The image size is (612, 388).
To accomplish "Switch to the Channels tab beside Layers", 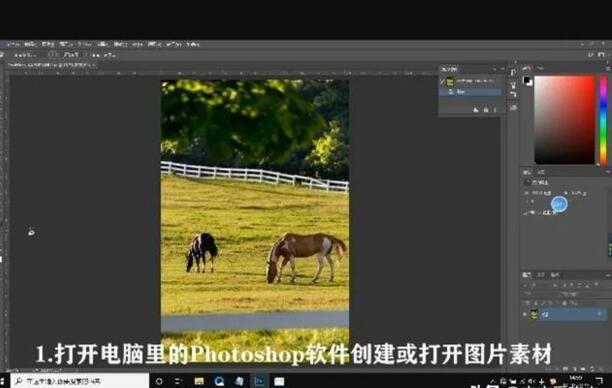I will [541, 275].
